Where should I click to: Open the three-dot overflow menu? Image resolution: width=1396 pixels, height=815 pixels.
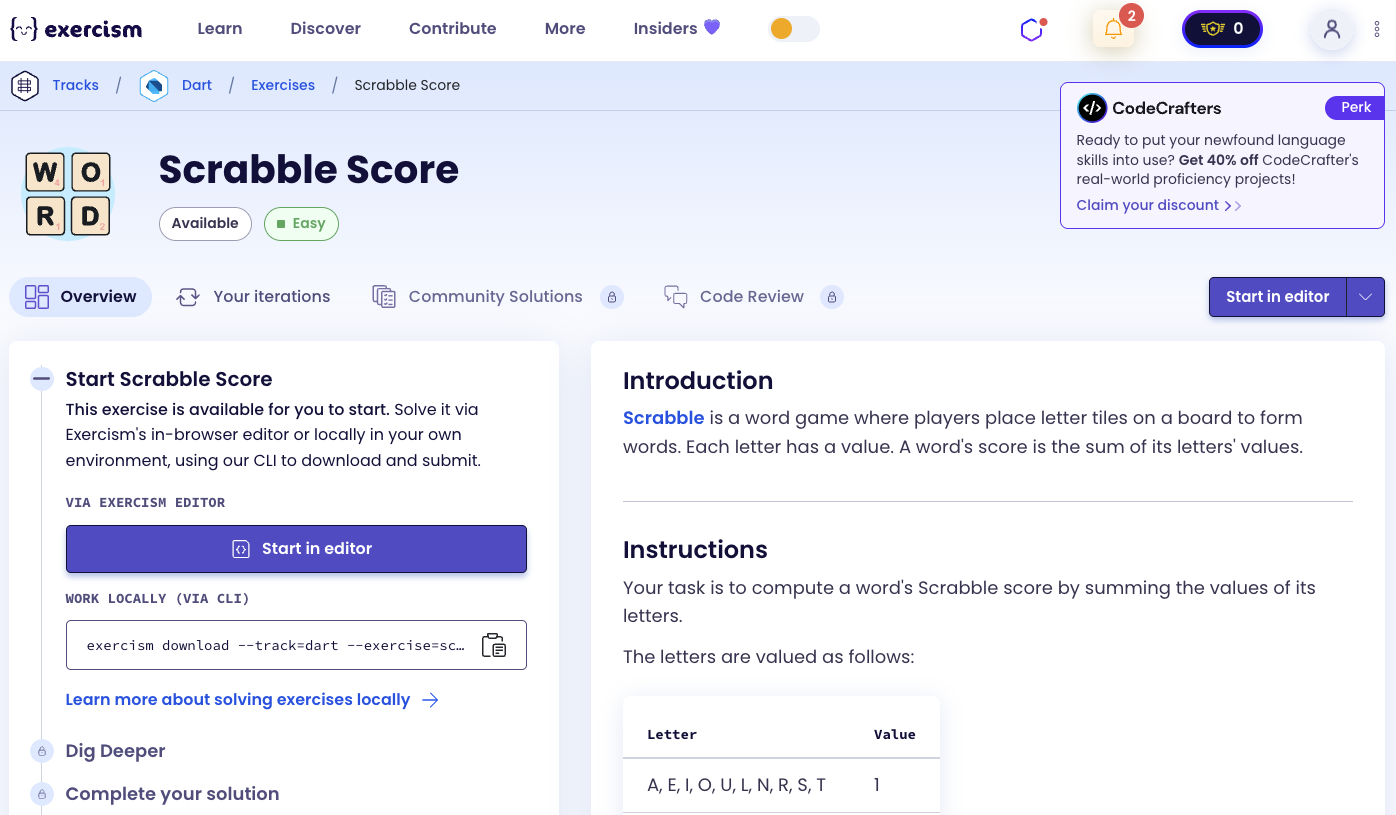click(1377, 30)
